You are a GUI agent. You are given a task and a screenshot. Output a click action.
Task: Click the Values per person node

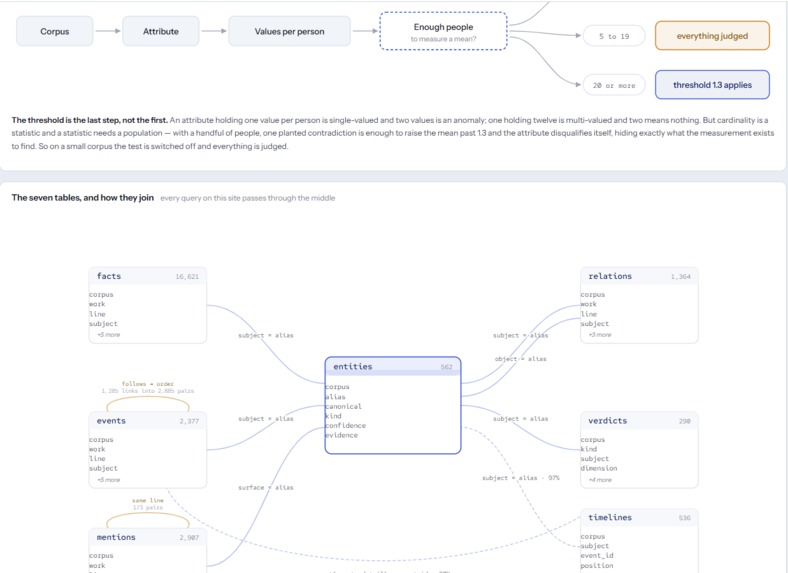[289, 31]
